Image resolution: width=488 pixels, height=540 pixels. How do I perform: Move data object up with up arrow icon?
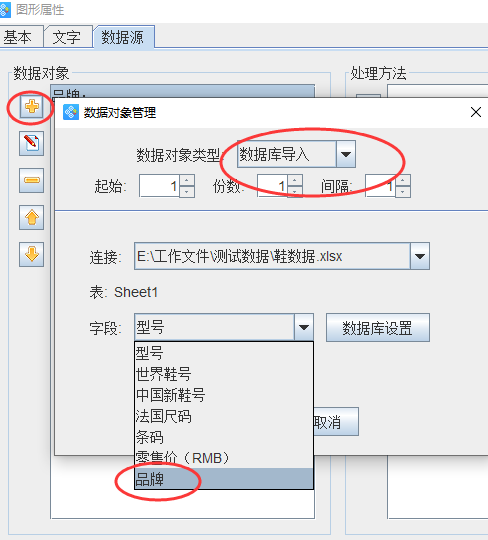tap(31, 217)
